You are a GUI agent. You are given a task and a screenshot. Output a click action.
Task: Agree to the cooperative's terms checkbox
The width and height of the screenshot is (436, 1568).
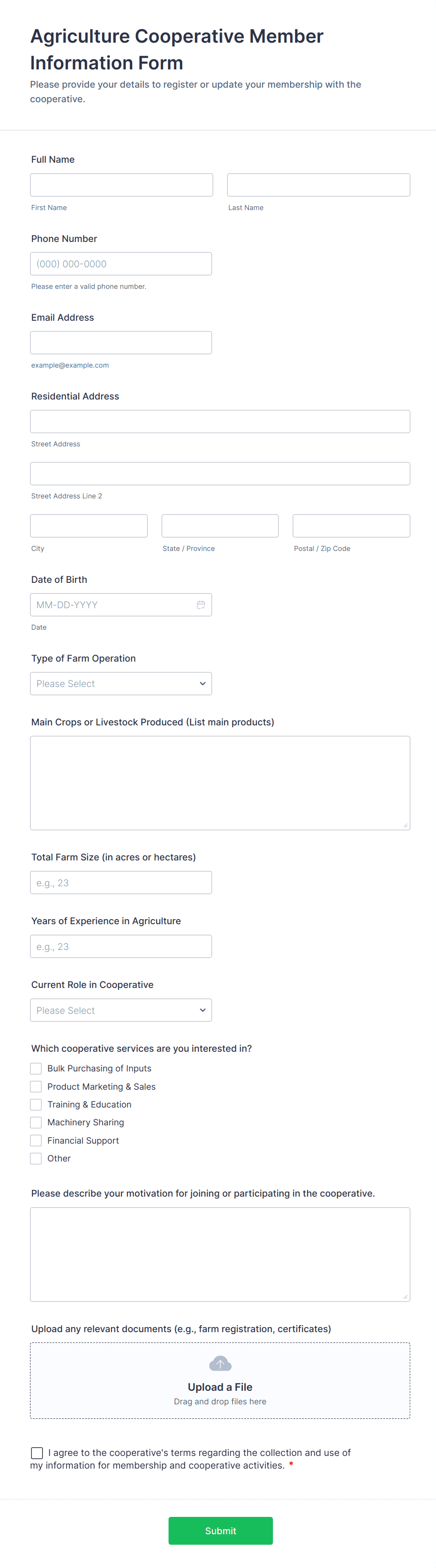point(37,1452)
